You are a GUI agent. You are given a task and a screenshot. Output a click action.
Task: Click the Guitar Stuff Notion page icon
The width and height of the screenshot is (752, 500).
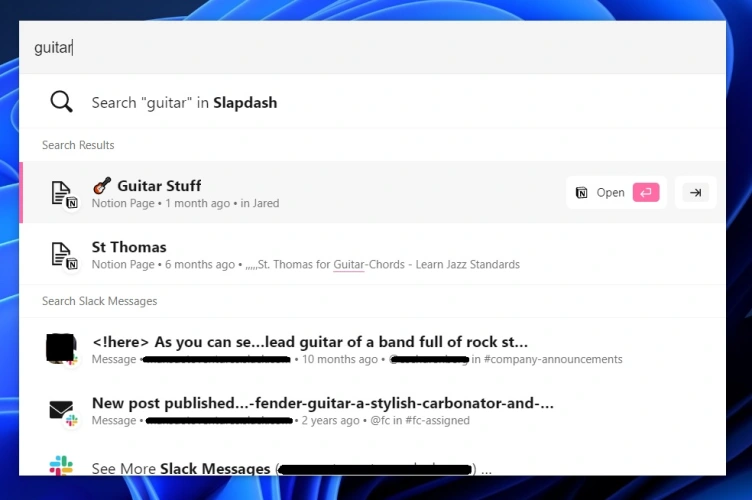64,193
